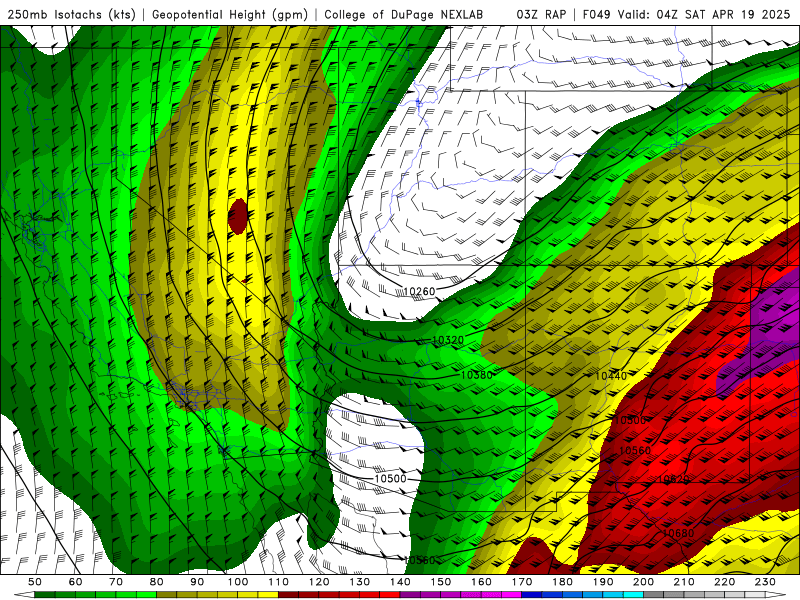Click the 10380 height contour label
This screenshot has width=800, height=600.
[477, 375]
